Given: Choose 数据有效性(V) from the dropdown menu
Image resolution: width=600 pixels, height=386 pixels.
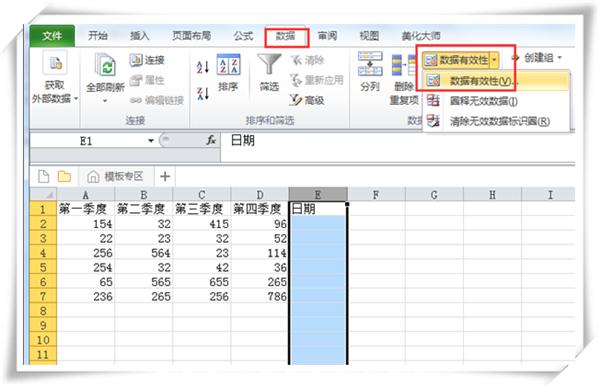Looking at the screenshot, I should pyautogui.click(x=496, y=81).
